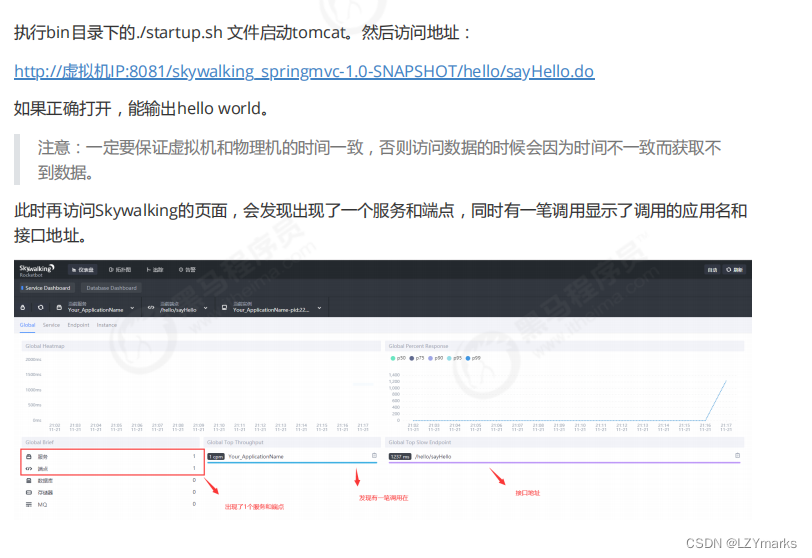Click the MQ icon in Global Brief
The image size is (812, 558).
29,504
